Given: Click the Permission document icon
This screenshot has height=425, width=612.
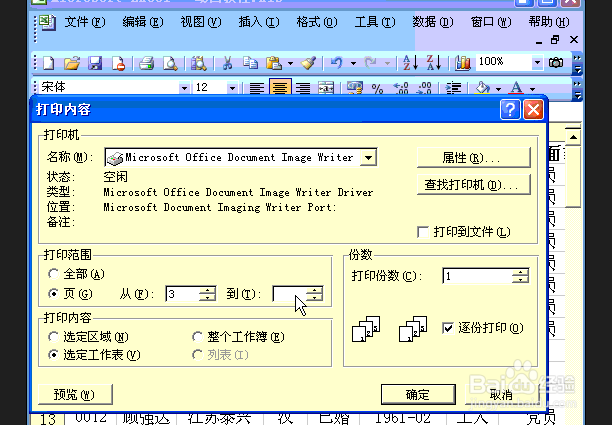Looking at the screenshot, I should (118, 63).
